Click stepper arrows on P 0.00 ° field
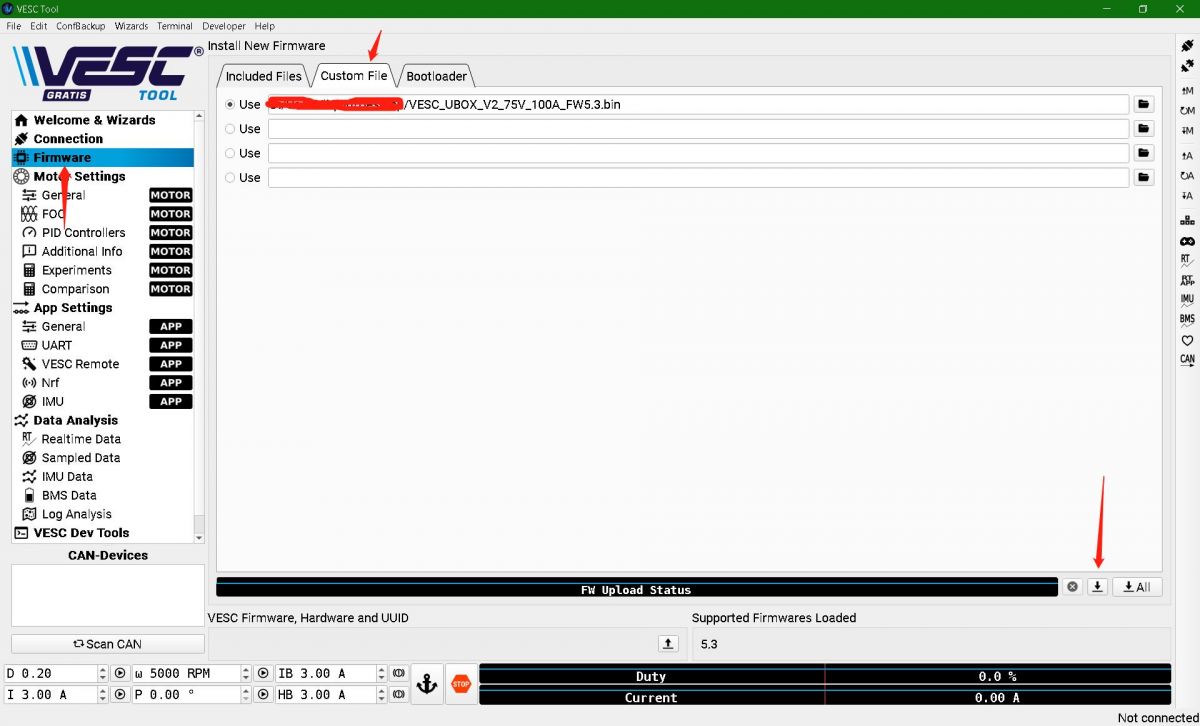1200x726 pixels. click(x=245, y=694)
